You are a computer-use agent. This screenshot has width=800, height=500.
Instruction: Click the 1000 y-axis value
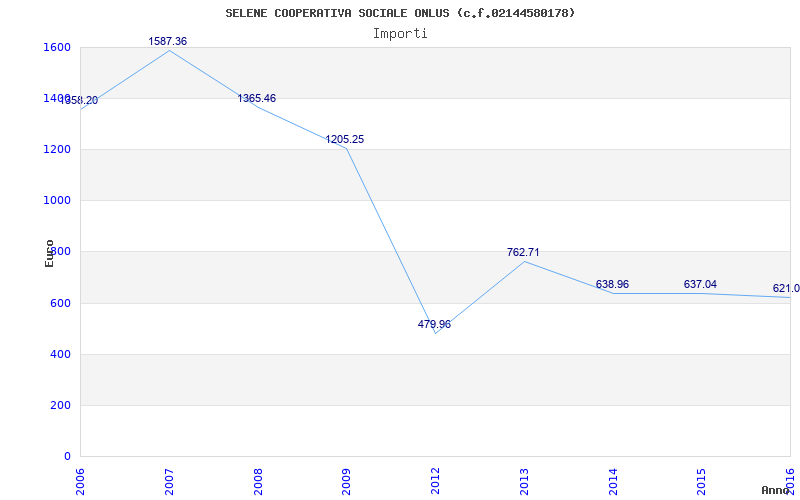pyautogui.click(x=58, y=201)
